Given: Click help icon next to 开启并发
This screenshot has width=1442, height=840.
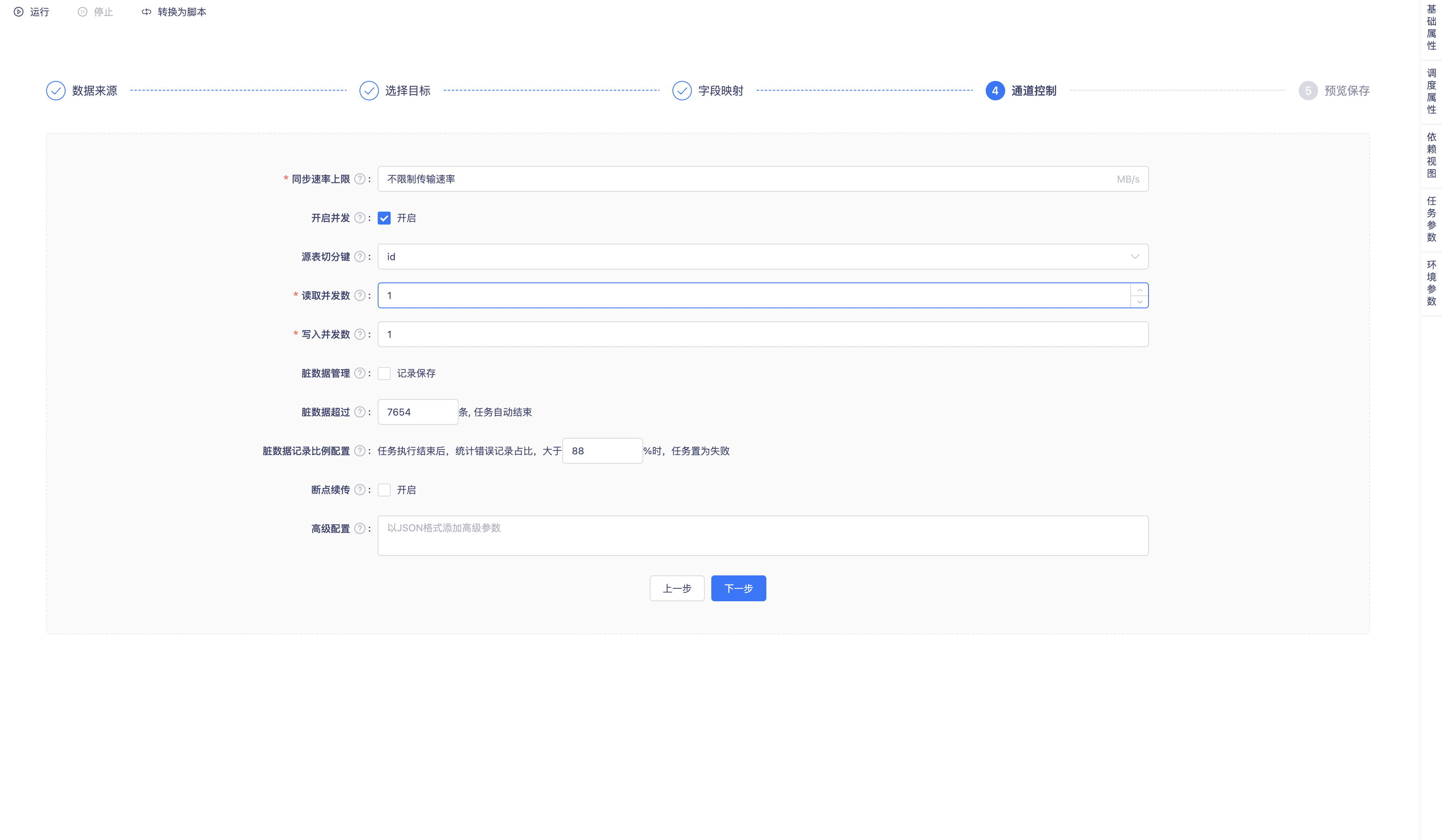Looking at the screenshot, I should coord(359,218).
